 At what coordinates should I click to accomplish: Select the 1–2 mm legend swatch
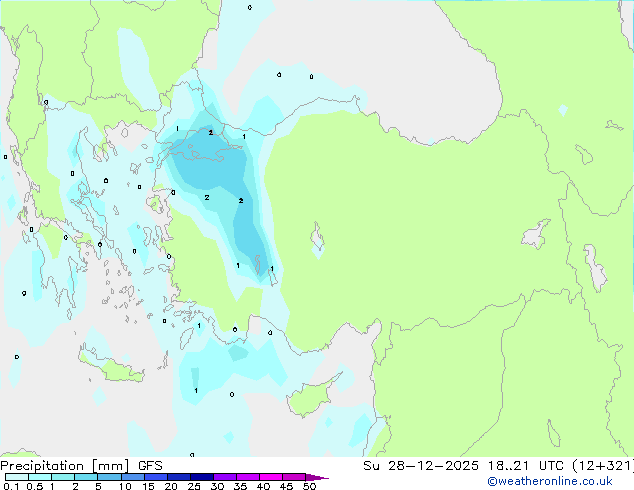coord(63,477)
